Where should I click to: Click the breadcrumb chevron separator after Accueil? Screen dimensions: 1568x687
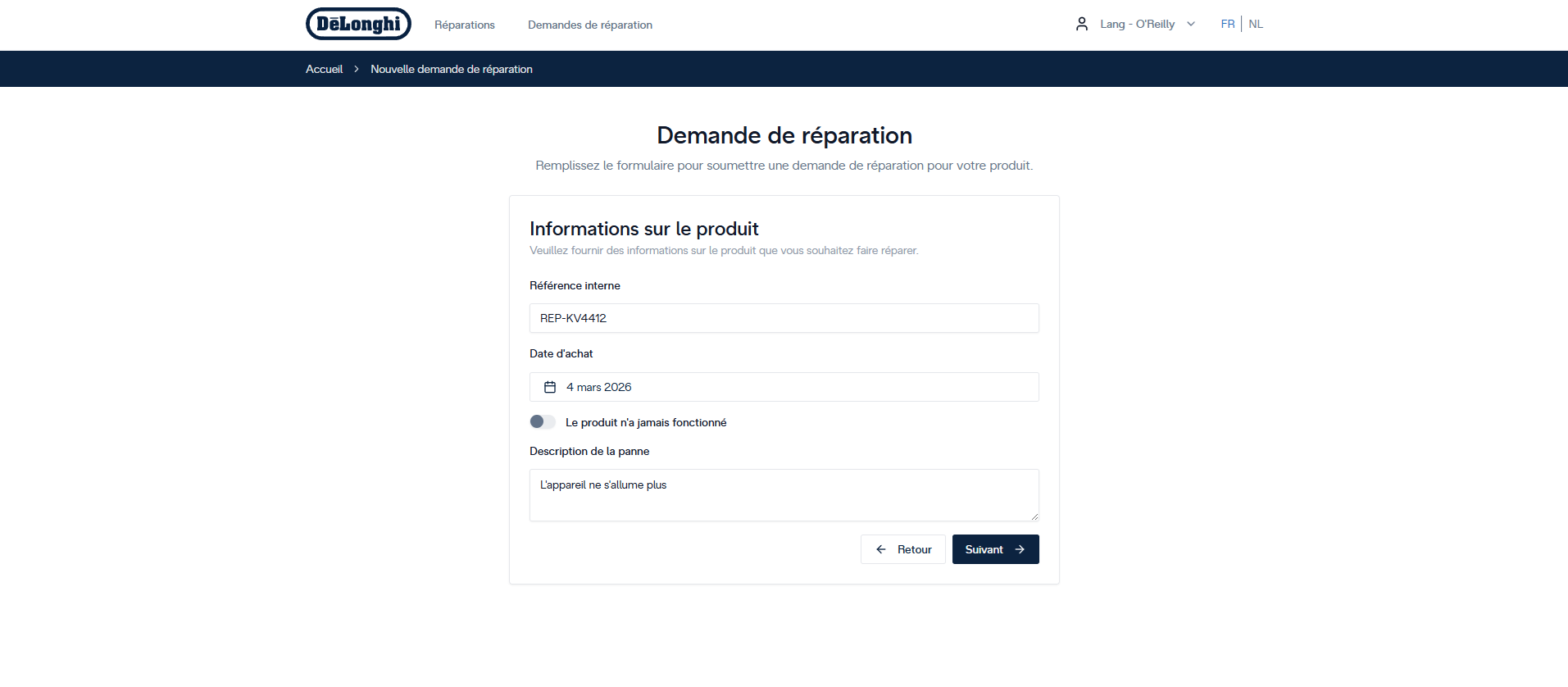tap(357, 69)
